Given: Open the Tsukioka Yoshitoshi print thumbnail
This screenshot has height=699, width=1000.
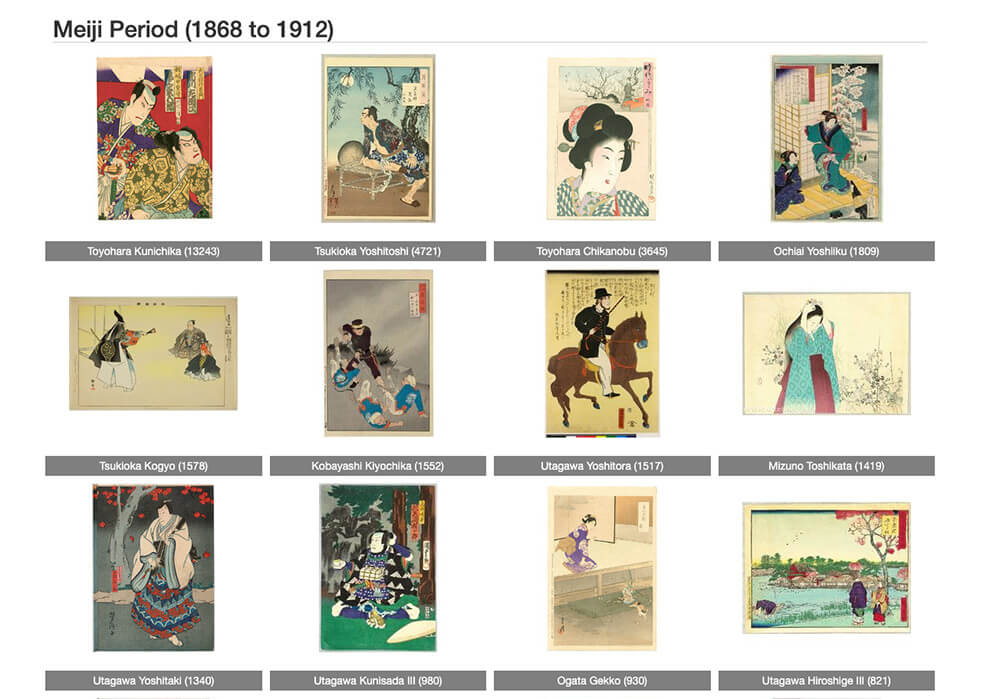Looking at the screenshot, I should click(378, 138).
